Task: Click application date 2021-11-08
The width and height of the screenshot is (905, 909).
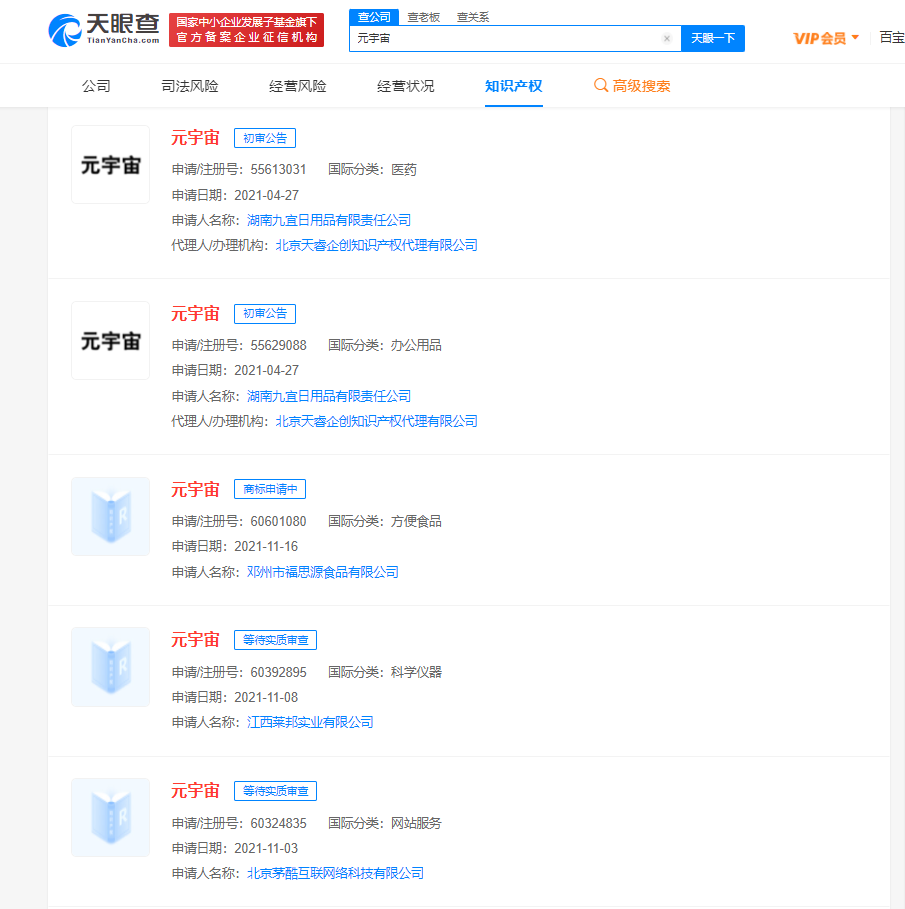Action: pos(266,697)
